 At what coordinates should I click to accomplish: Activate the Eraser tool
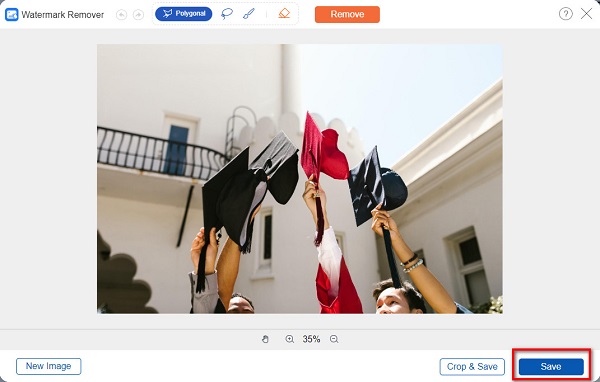click(284, 14)
